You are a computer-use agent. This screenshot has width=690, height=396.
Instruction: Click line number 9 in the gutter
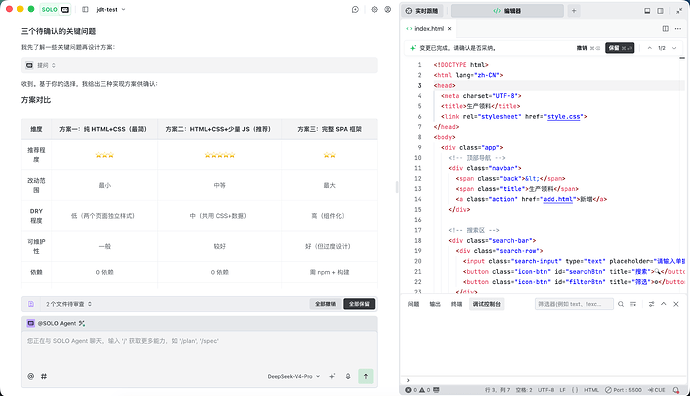point(419,147)
